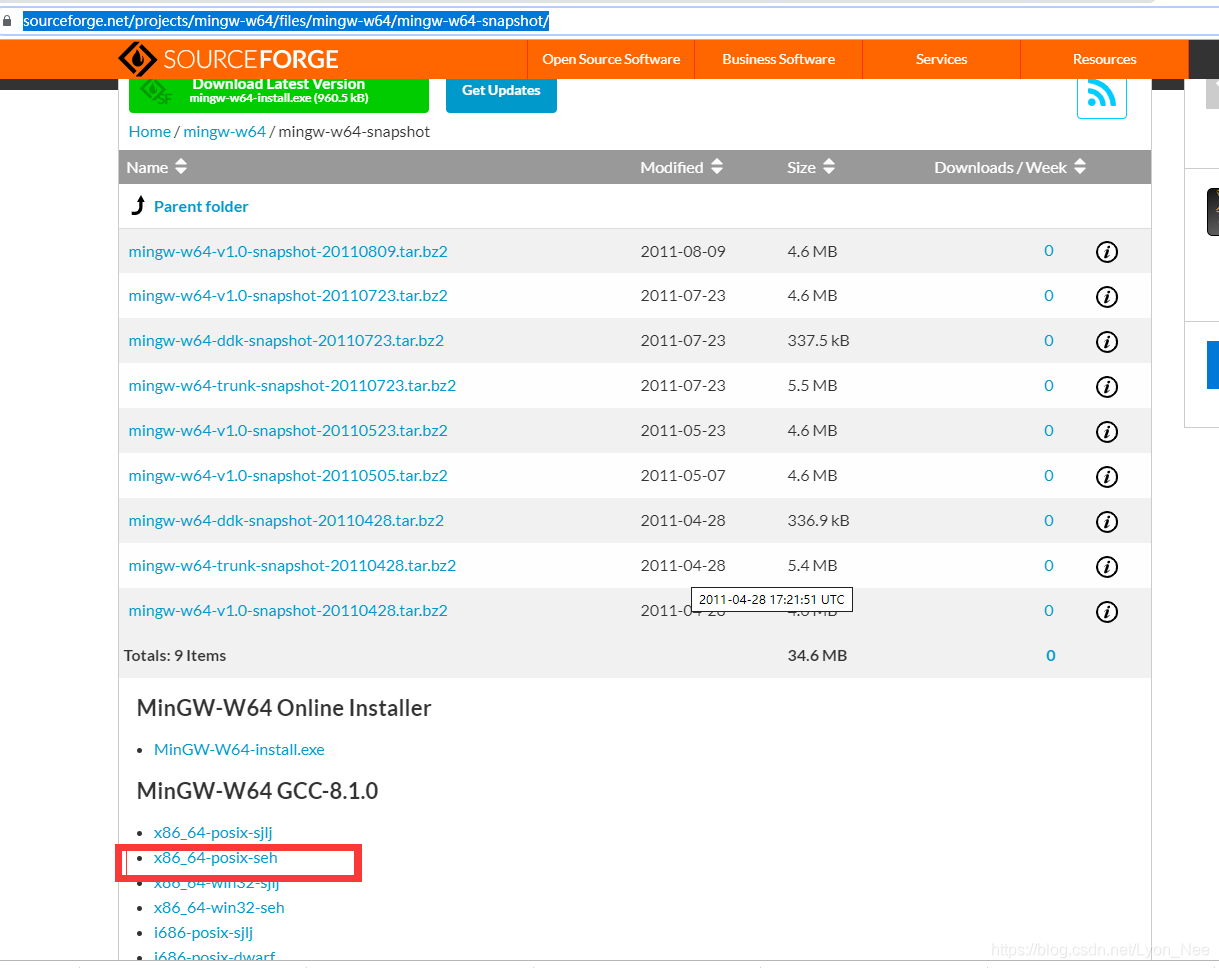The width and height of the screenshot is (1219, 968).
Task: Go to mingw-w64 breadcrumb
Action: point(225,131)
